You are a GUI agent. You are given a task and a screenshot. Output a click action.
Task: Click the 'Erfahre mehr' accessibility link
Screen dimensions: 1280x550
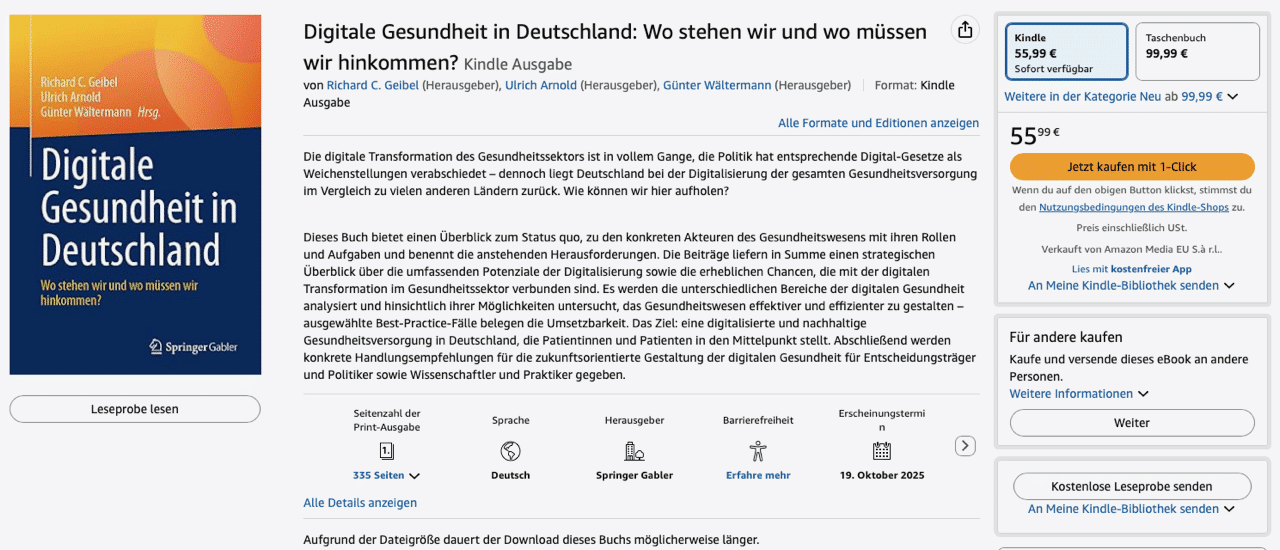758,476
